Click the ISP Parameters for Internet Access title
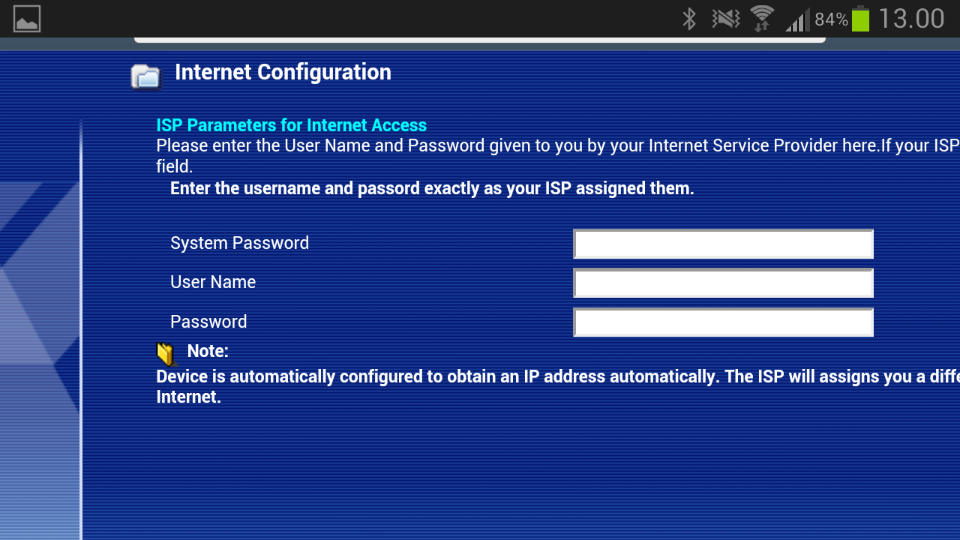 point(291,125)
